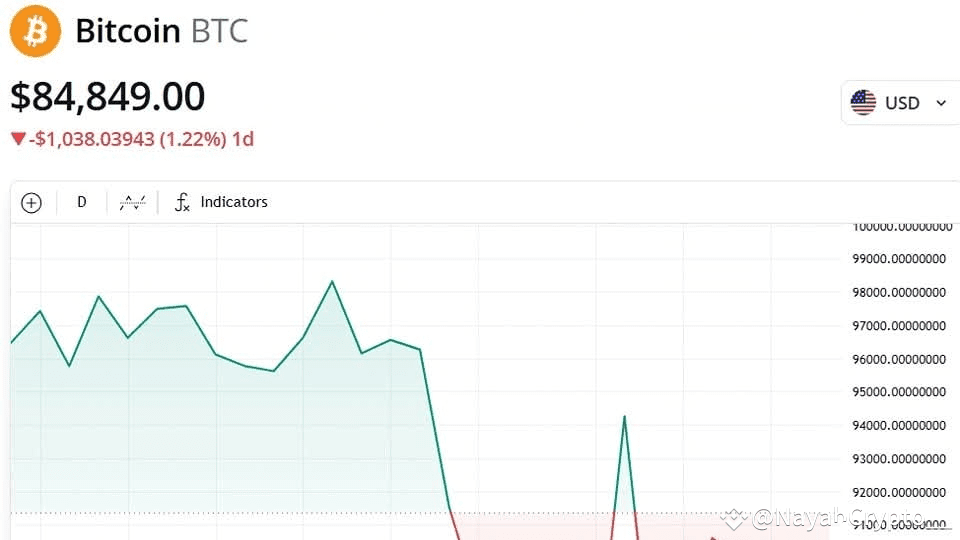This screenshot has height=540, width=960.
Task: Click the US flag currency icon
Action: coord(863,102)
